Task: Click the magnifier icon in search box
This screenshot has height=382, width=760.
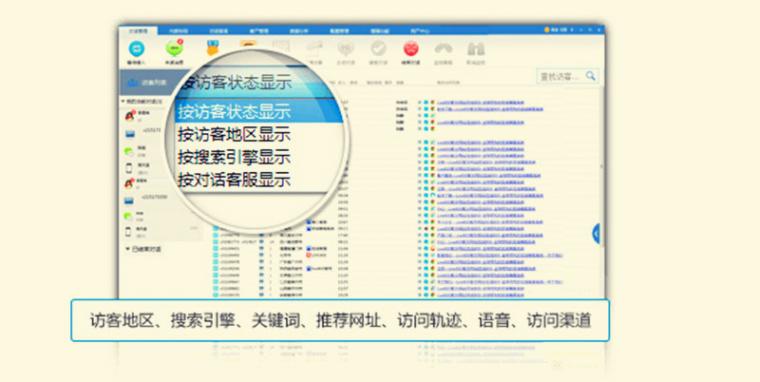Action: pos(590,76)
